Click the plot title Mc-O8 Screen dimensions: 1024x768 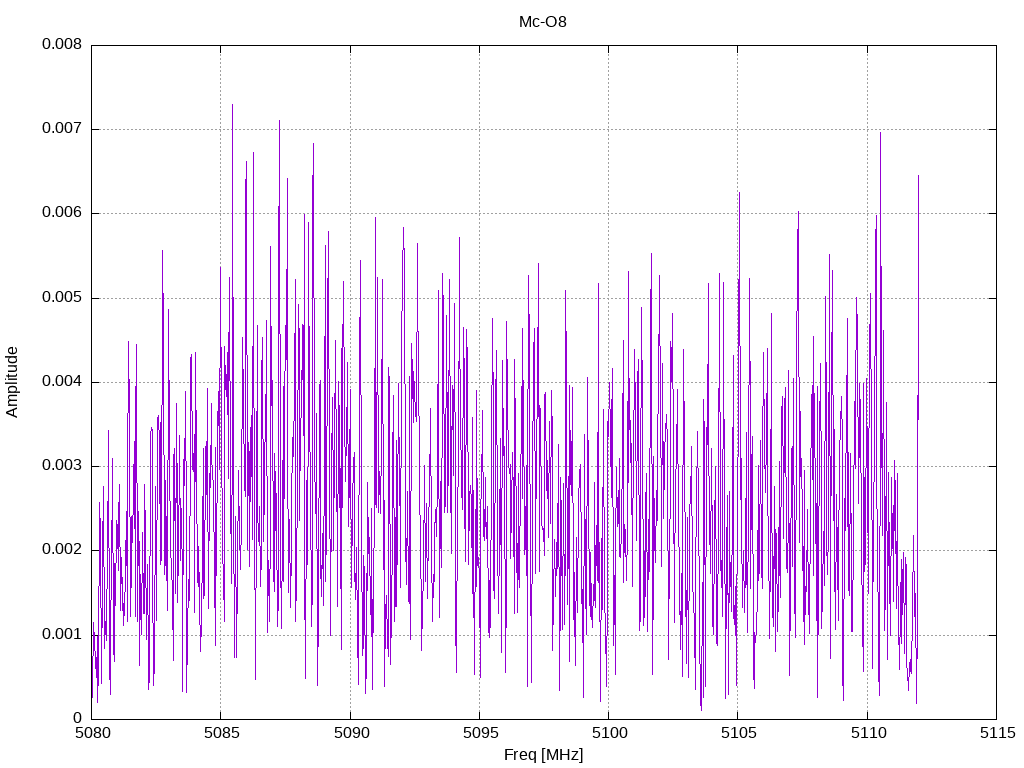coord(543,22)
